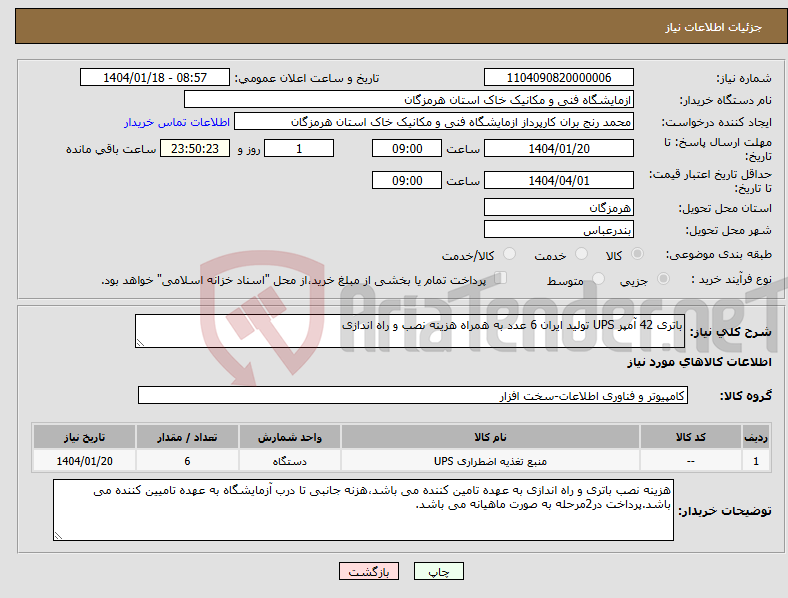Select the متوسط purchase type radio
Viewport: 788px width, 598px height.
598,278
